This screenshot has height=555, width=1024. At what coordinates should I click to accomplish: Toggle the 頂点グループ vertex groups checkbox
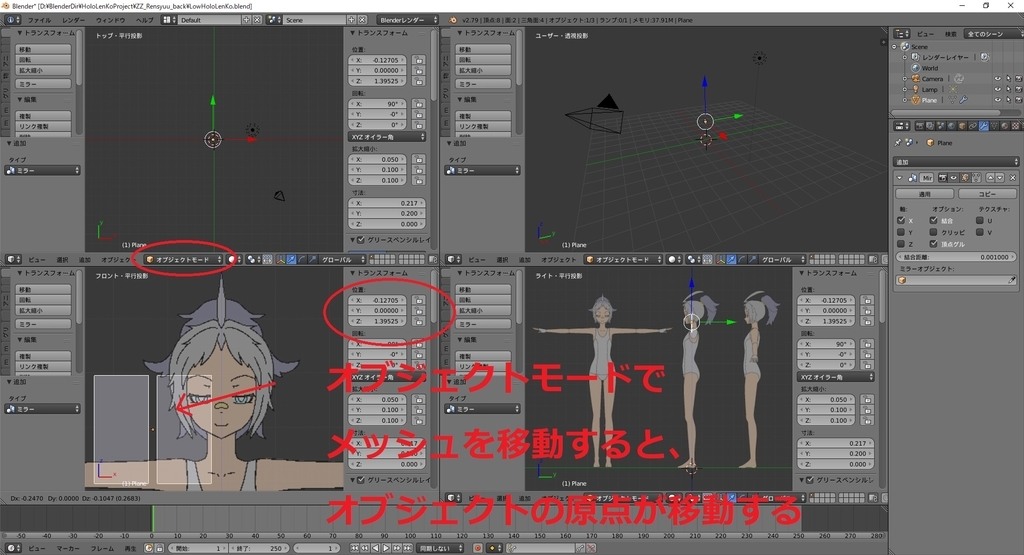(933, 244)
